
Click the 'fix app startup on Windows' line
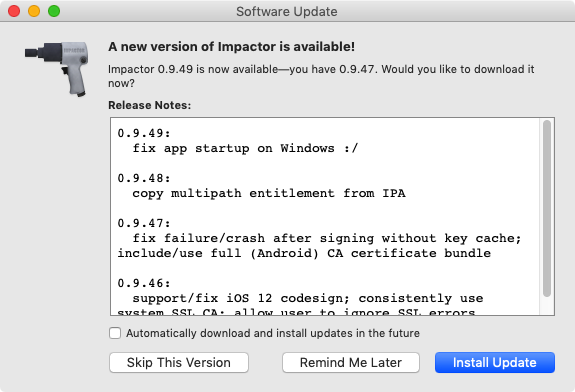(x=245, y=148)
